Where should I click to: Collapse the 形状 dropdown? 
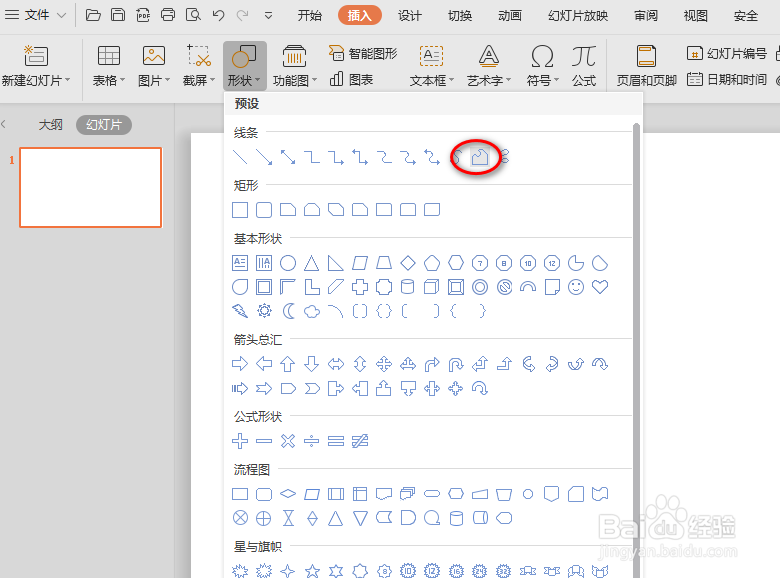tap(244, 66)
